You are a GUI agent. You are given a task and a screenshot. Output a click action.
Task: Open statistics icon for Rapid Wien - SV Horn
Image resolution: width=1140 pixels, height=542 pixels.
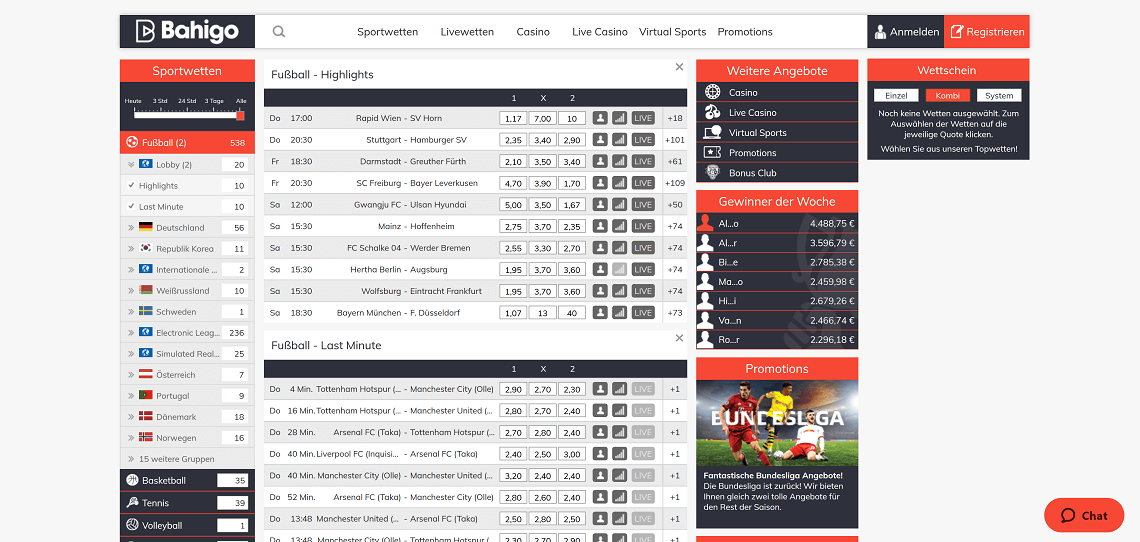click(619, 118)
